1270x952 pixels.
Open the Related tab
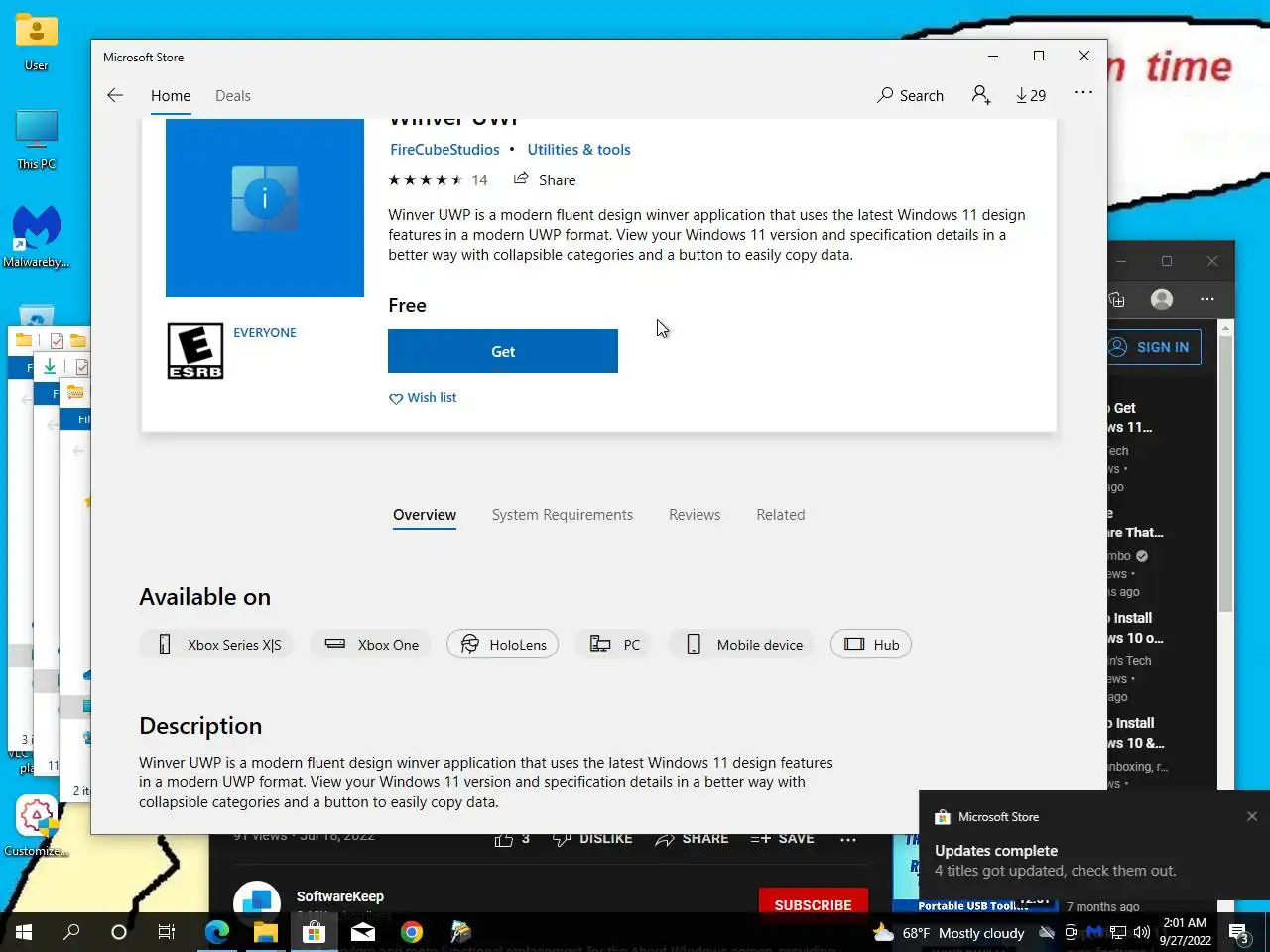781,515
